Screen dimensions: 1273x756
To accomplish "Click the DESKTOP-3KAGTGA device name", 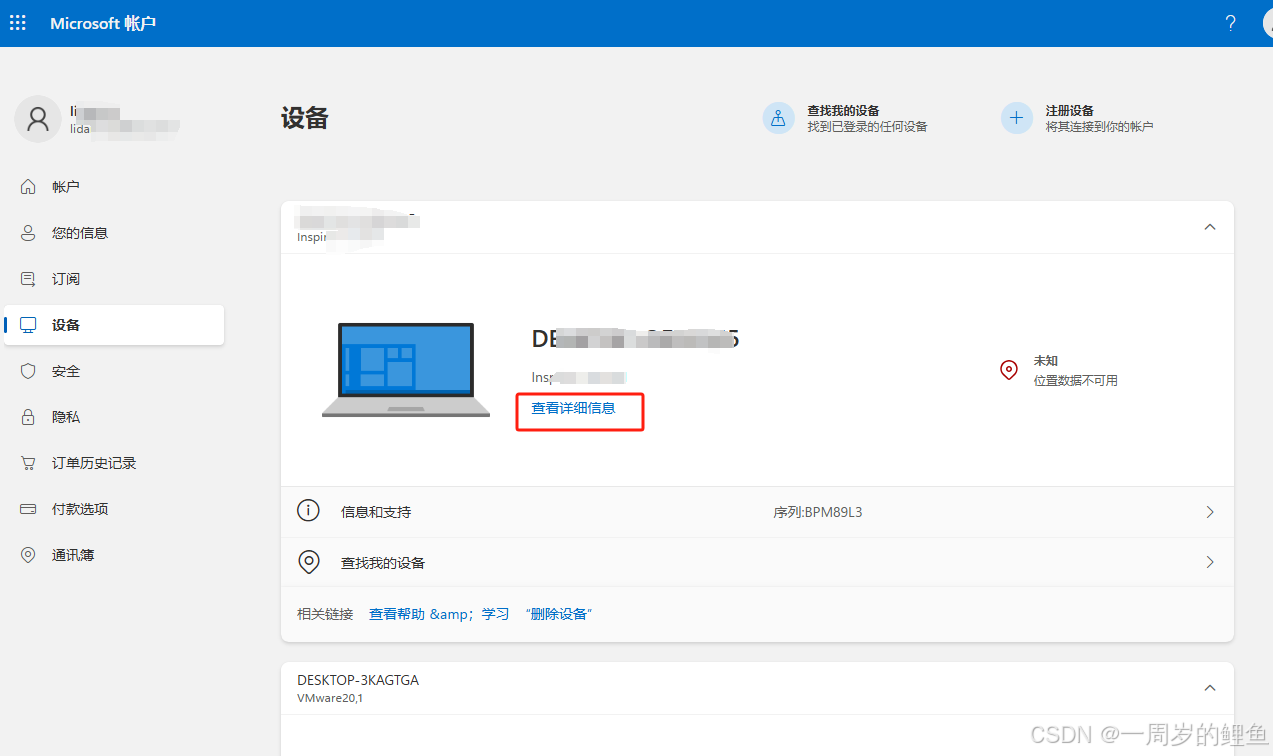I will pyautogui.click(x=358, y=680).
